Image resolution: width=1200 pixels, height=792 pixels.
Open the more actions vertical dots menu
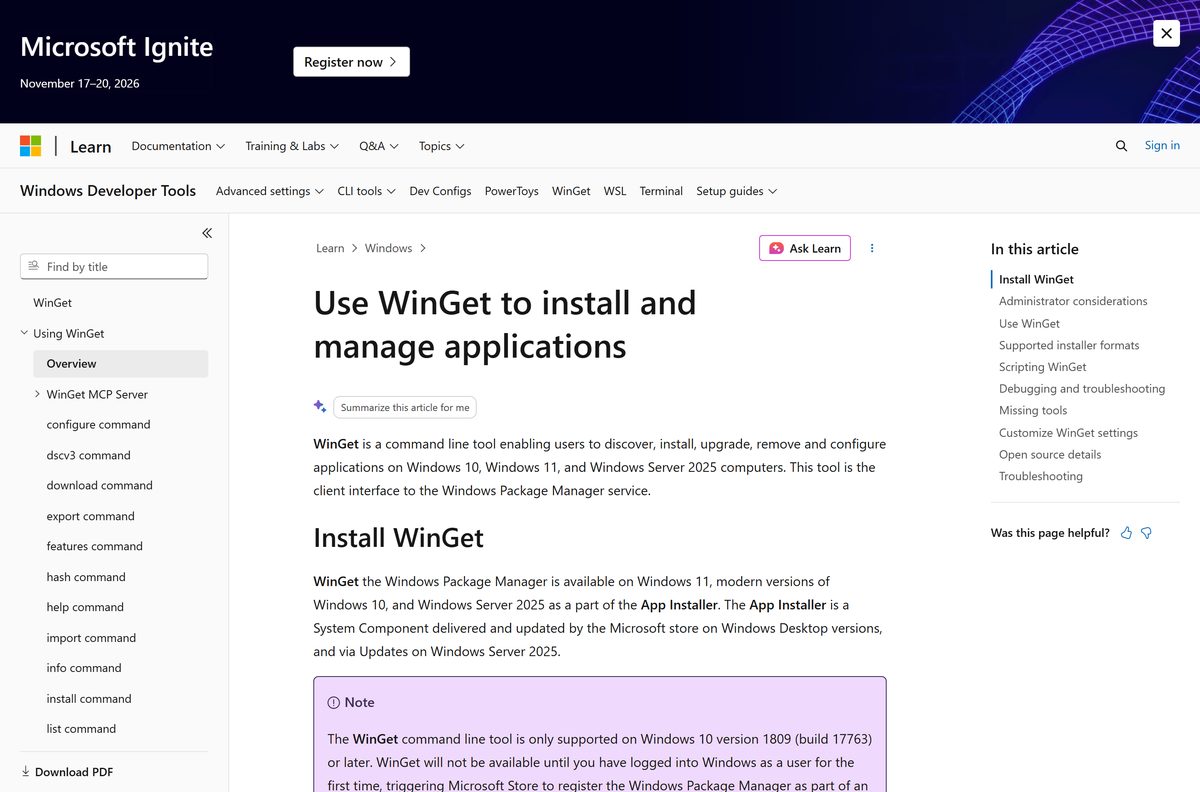coord(872,248)
